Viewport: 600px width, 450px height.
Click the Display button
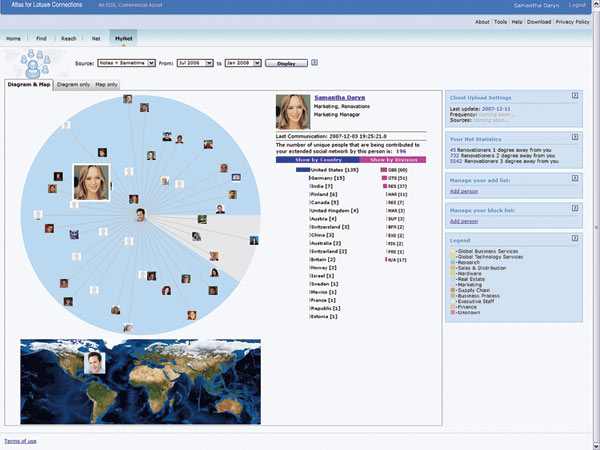[x=286, y=63]
